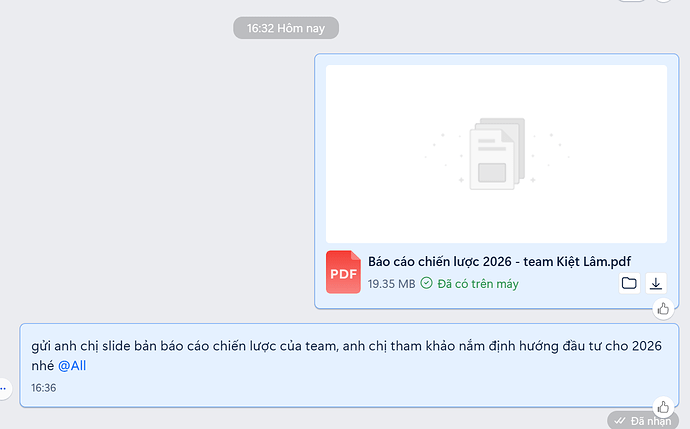Open the PDF file's containing folder
The image size is (690, 429).
click(629, 283)
